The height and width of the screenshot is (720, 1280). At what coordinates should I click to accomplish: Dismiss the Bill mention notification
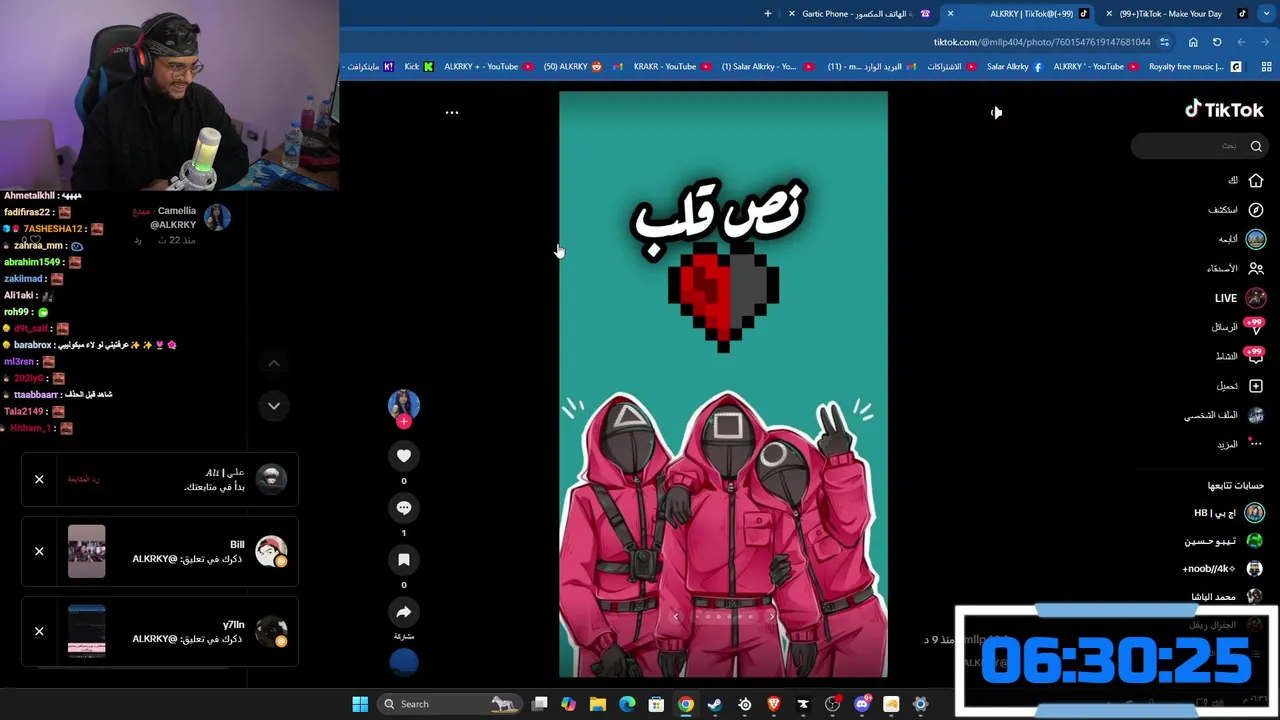39,551
